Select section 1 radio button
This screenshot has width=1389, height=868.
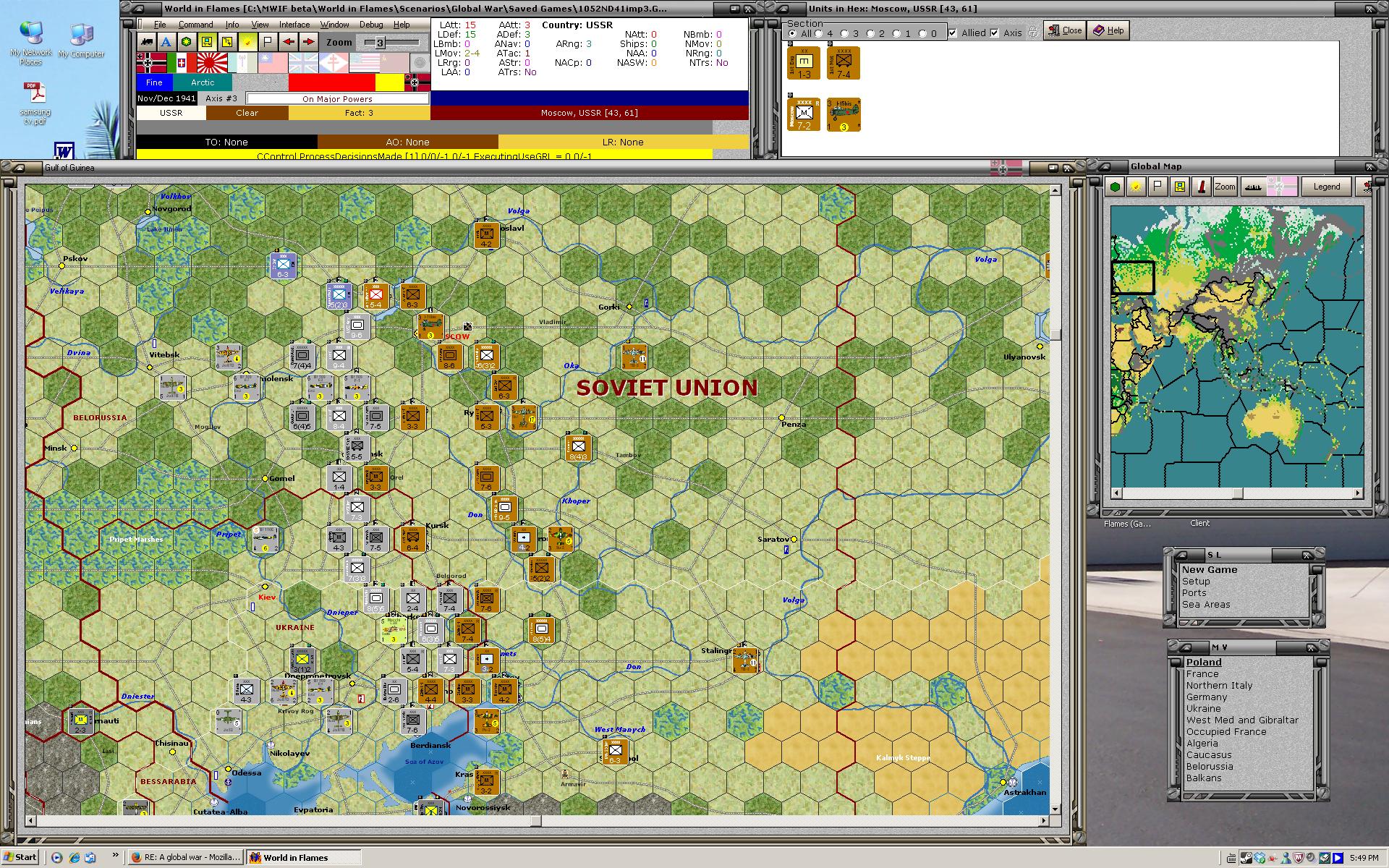point(897,33)
